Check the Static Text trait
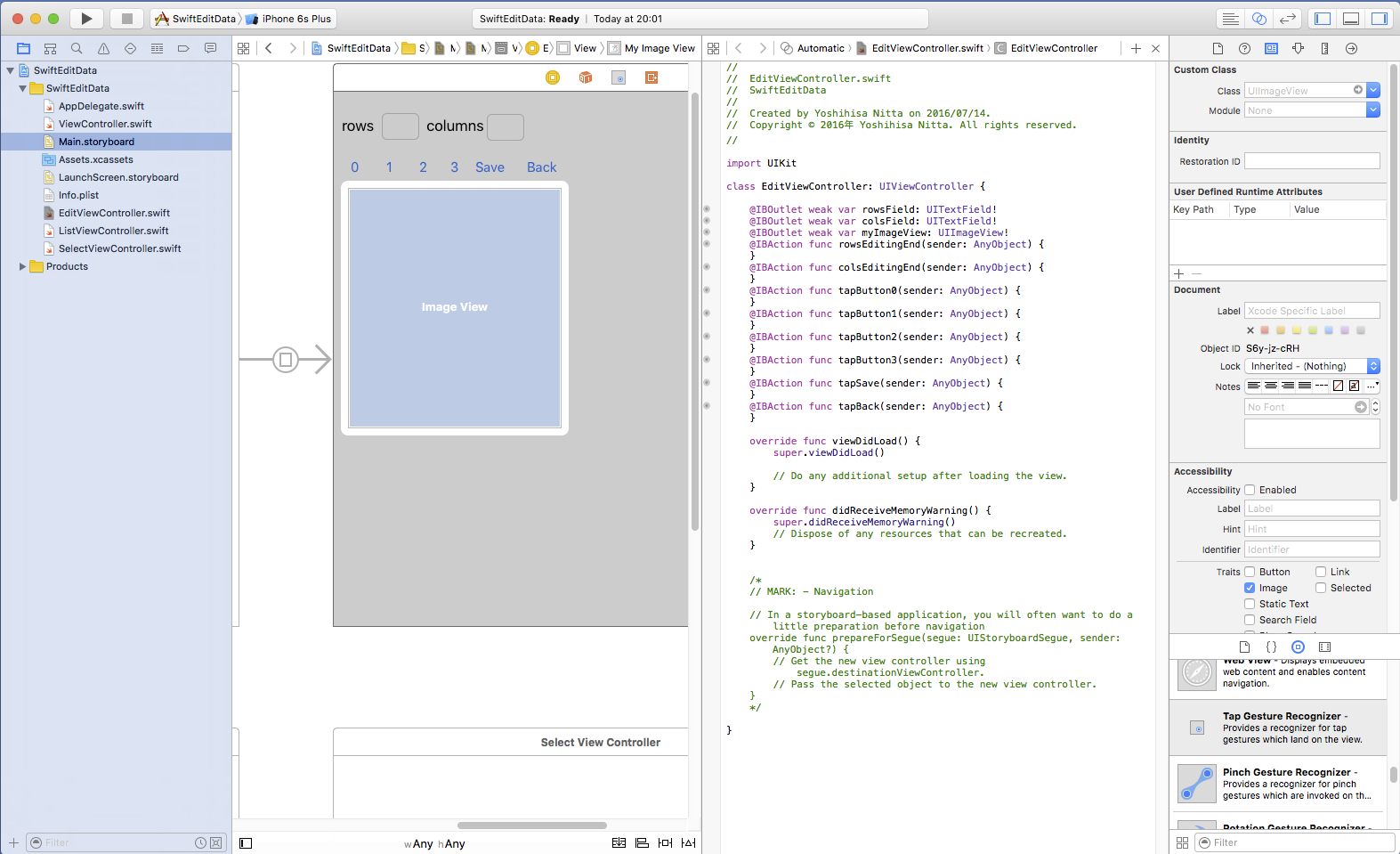1400x854 pixels. coord(1250,604)
